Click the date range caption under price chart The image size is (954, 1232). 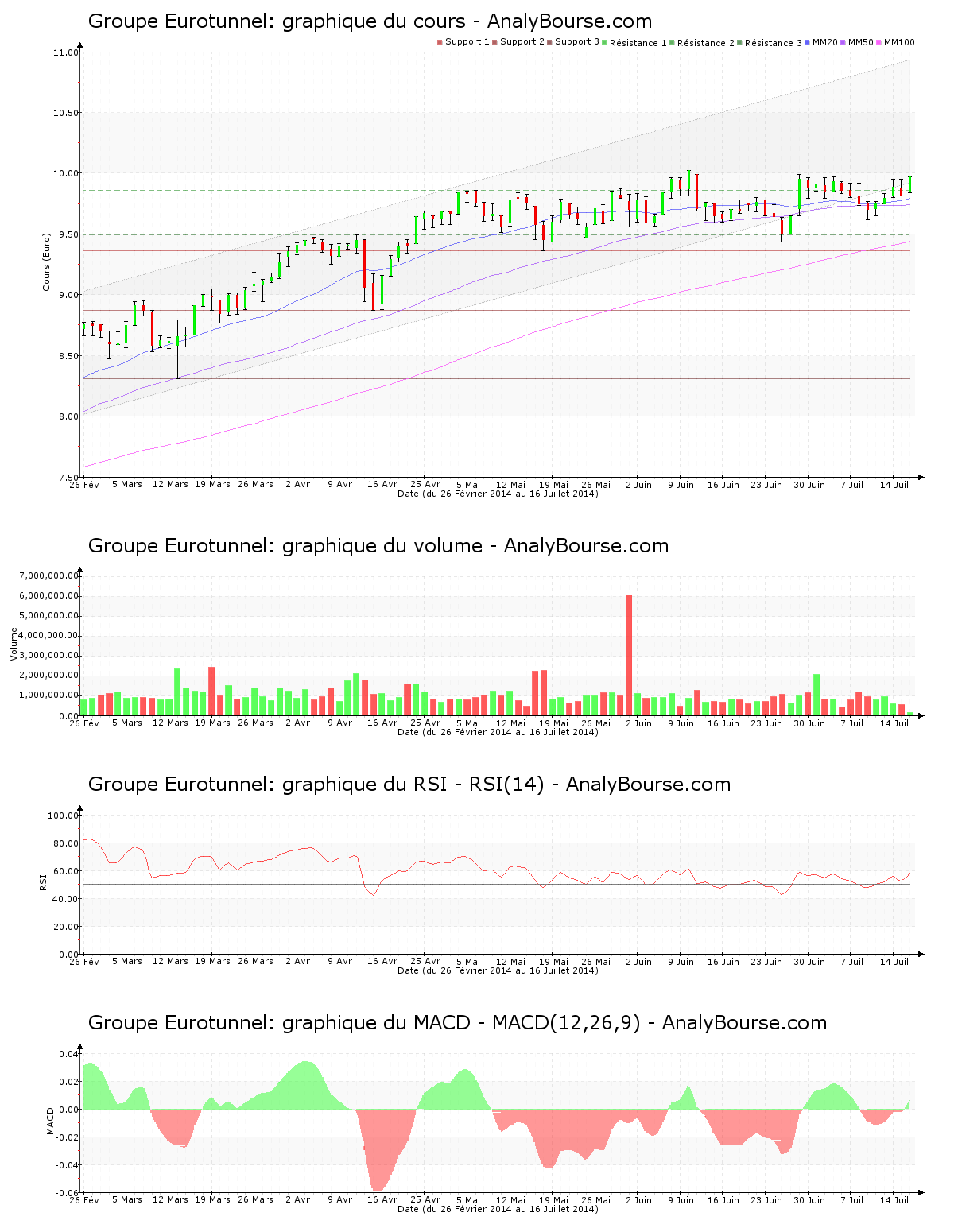(x=498, y=494)
